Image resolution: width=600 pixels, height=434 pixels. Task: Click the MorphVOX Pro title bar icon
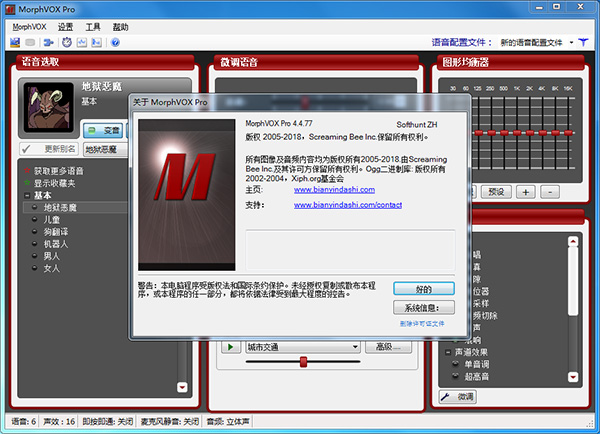point(10,9)
